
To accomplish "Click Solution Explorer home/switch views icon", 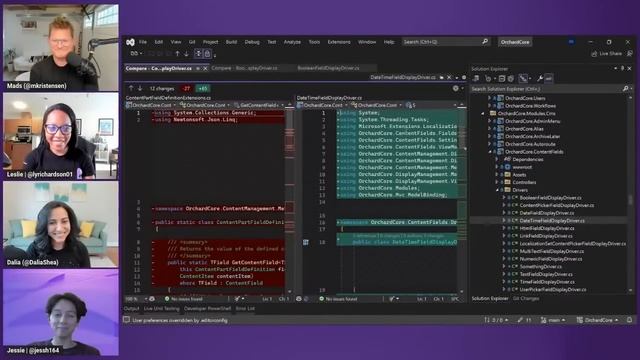I will pos(476,78).
